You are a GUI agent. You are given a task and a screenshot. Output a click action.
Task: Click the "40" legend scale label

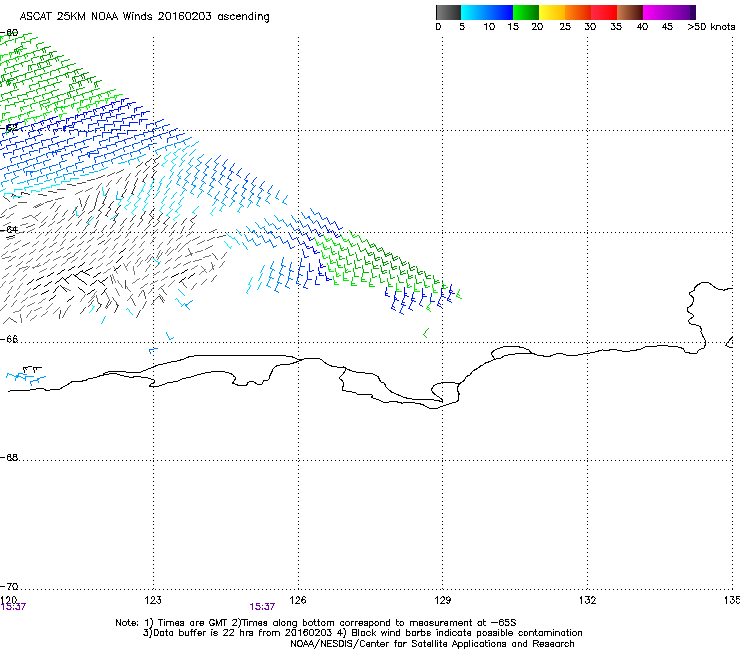click(642, 27)
